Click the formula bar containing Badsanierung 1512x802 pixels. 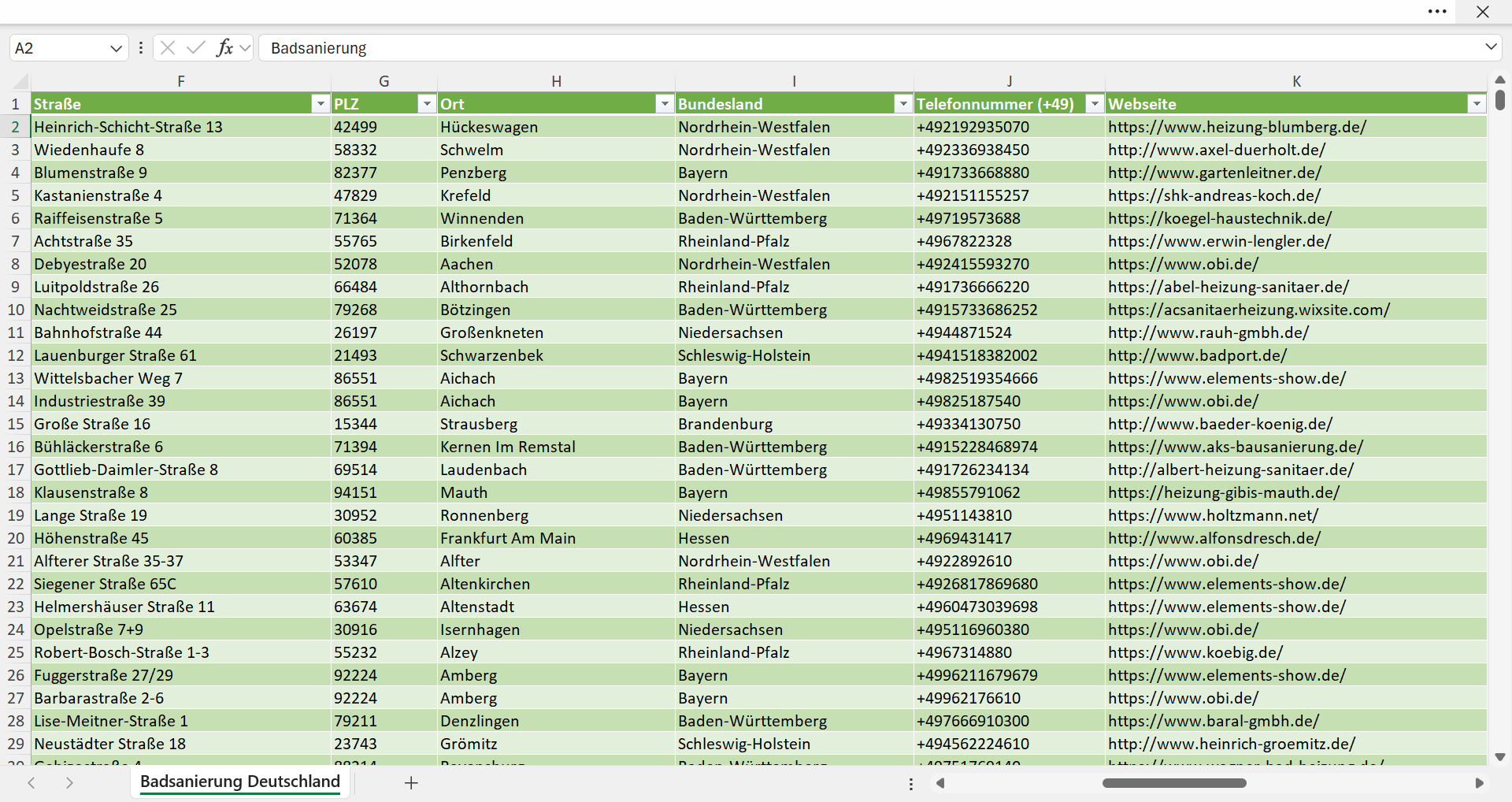pos(870,48)
